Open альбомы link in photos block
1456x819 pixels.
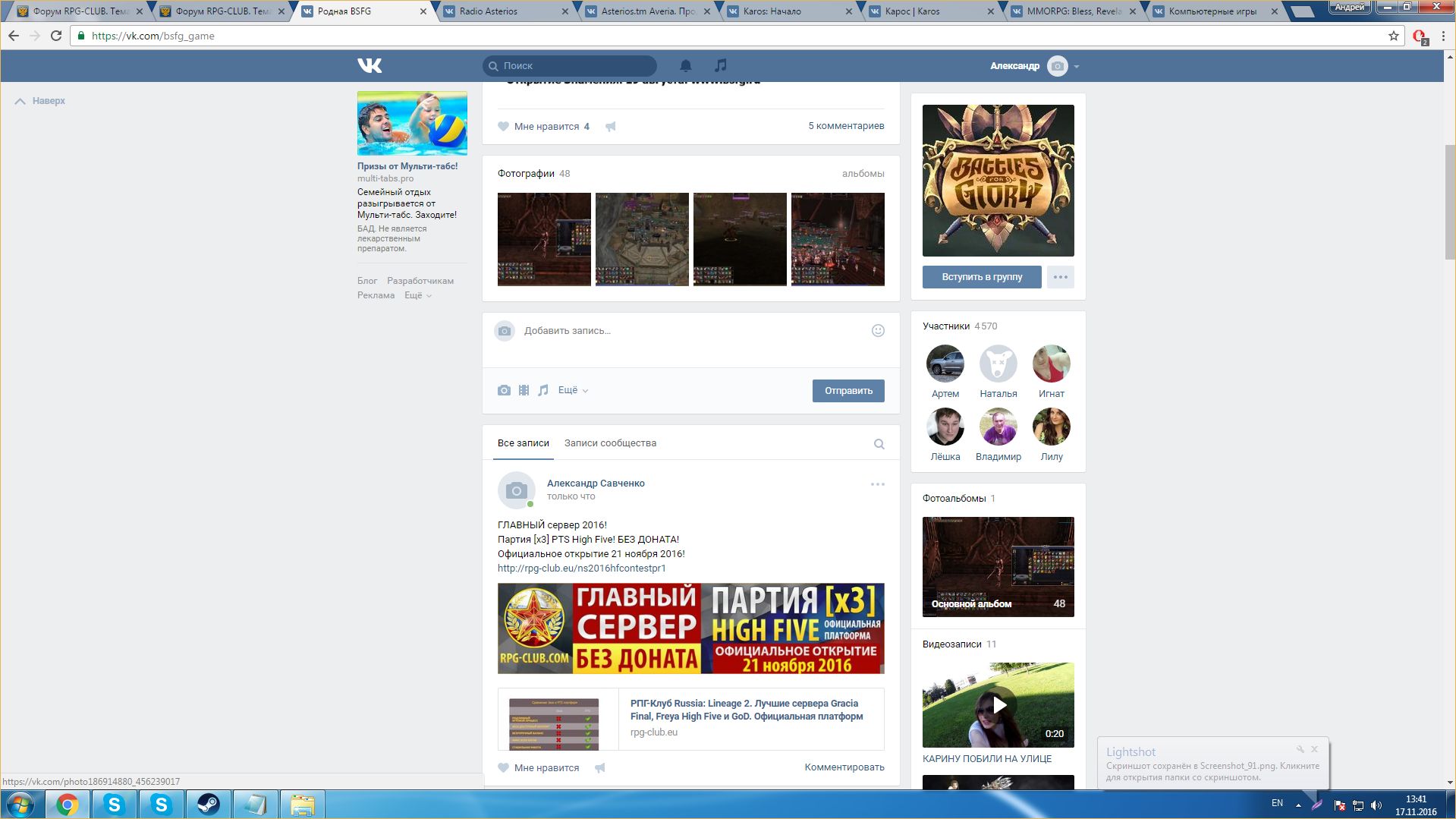coord(863,174)
